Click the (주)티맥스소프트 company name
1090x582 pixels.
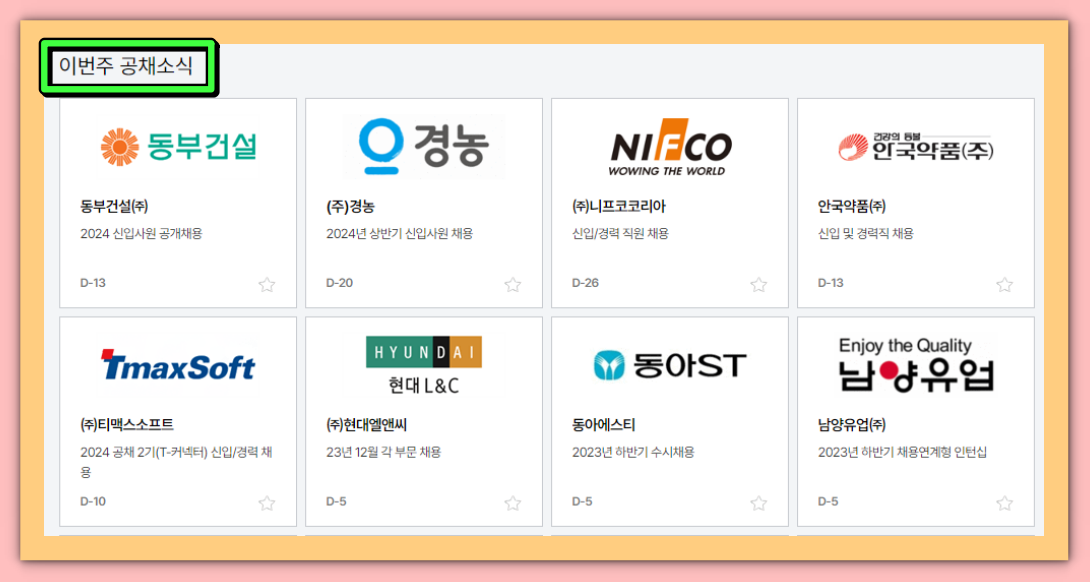pos(127,425)
